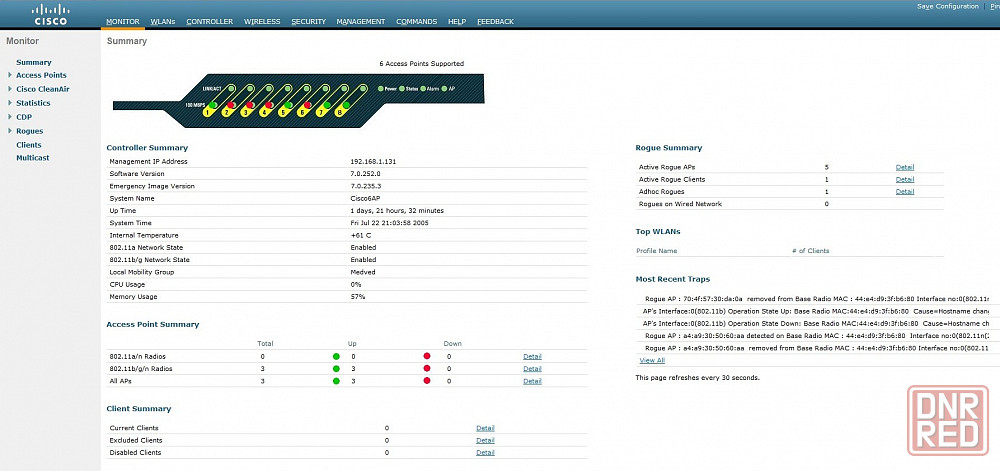Click green Up dot in All APs row
Image resolution: width=1000 pixels, height=471 pixels.
(x=336, y=380)
